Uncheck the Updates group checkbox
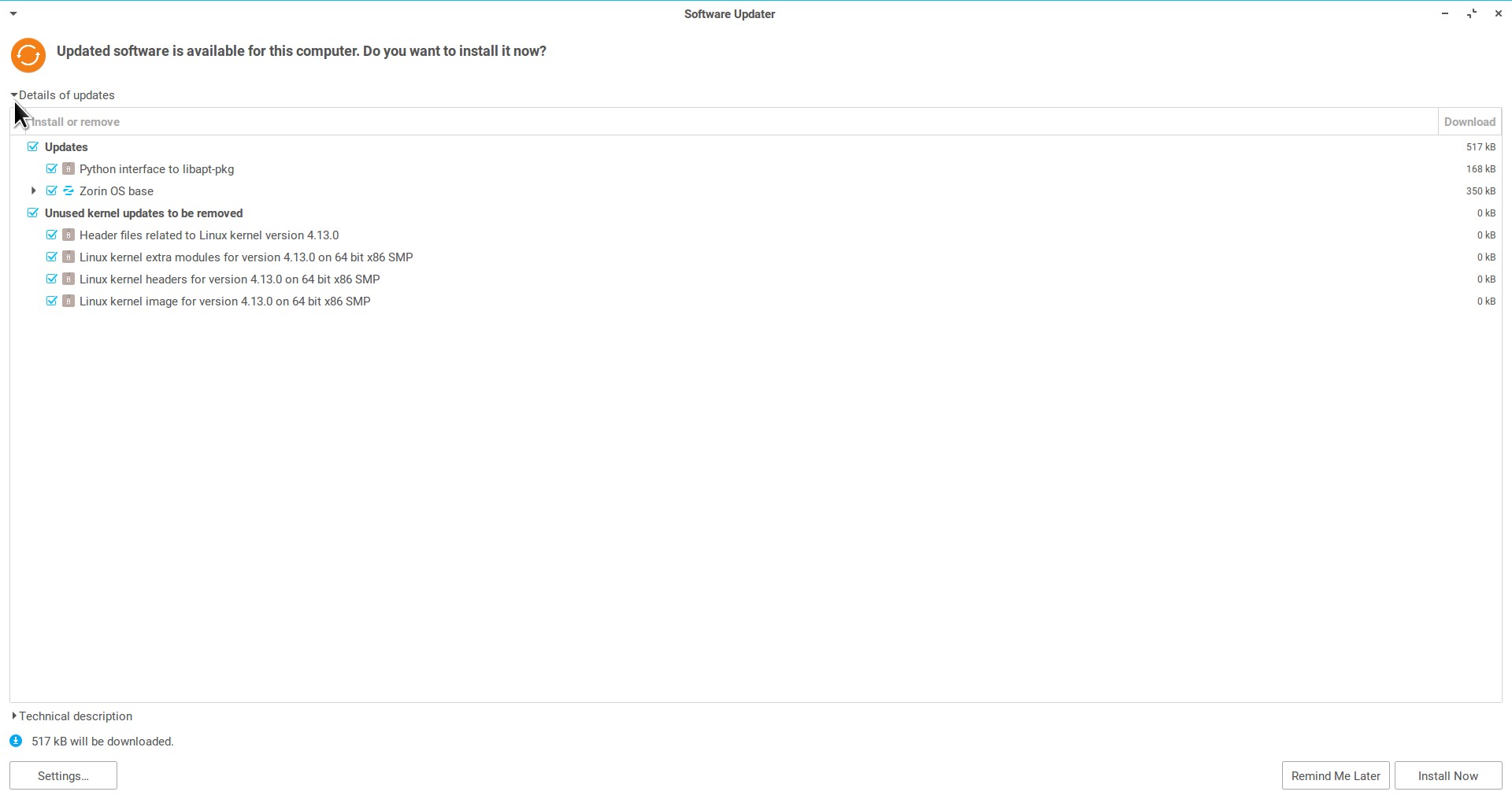Viewport: 1512px width, 799px height. coord(33,147)
